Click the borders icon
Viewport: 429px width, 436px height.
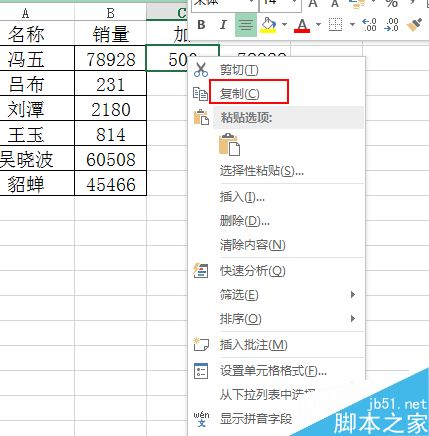[335, 25]
